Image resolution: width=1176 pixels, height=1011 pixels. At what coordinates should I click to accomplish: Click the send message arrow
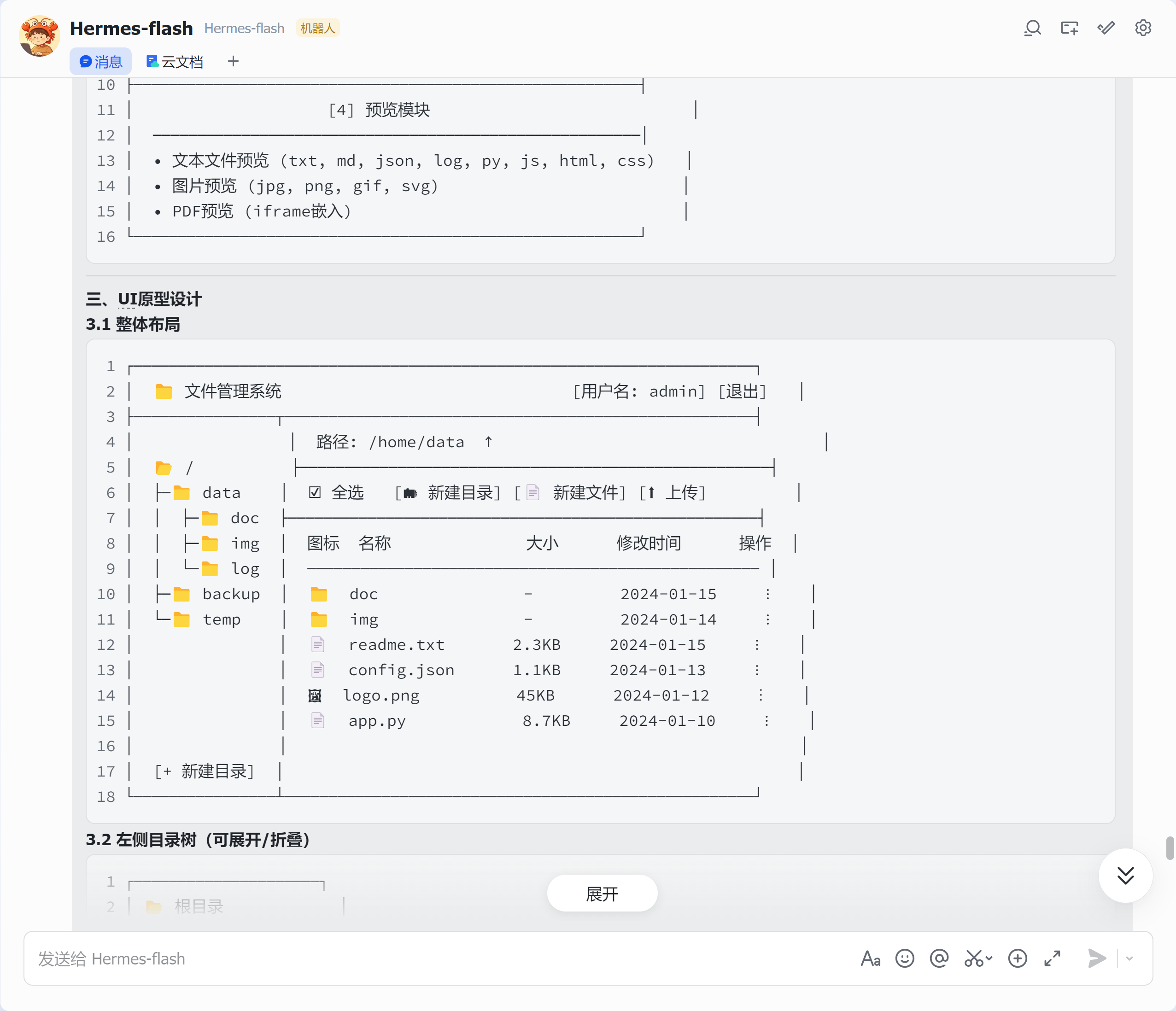click(1096, 958)
